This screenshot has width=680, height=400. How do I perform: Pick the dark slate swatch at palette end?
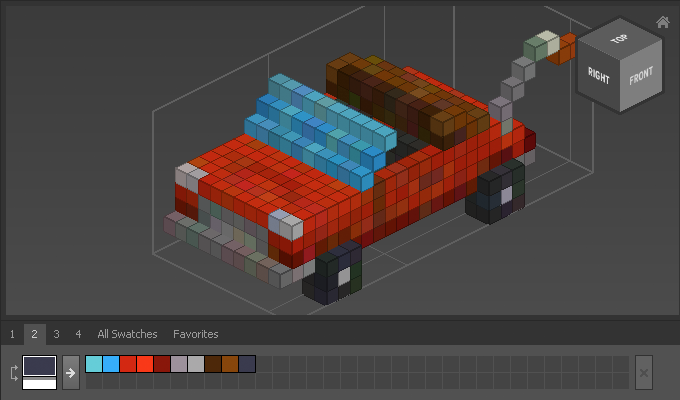247,364
